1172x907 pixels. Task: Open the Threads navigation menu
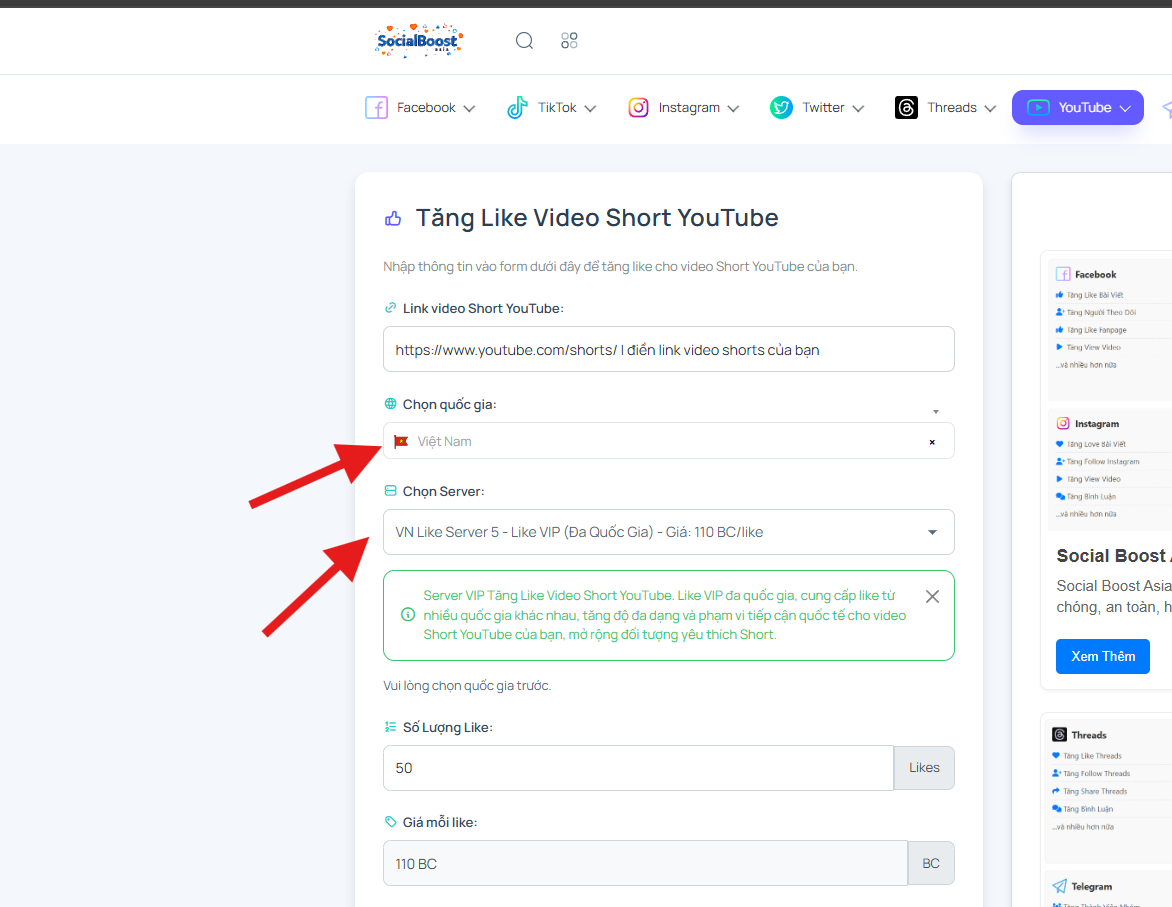point(946,108)
